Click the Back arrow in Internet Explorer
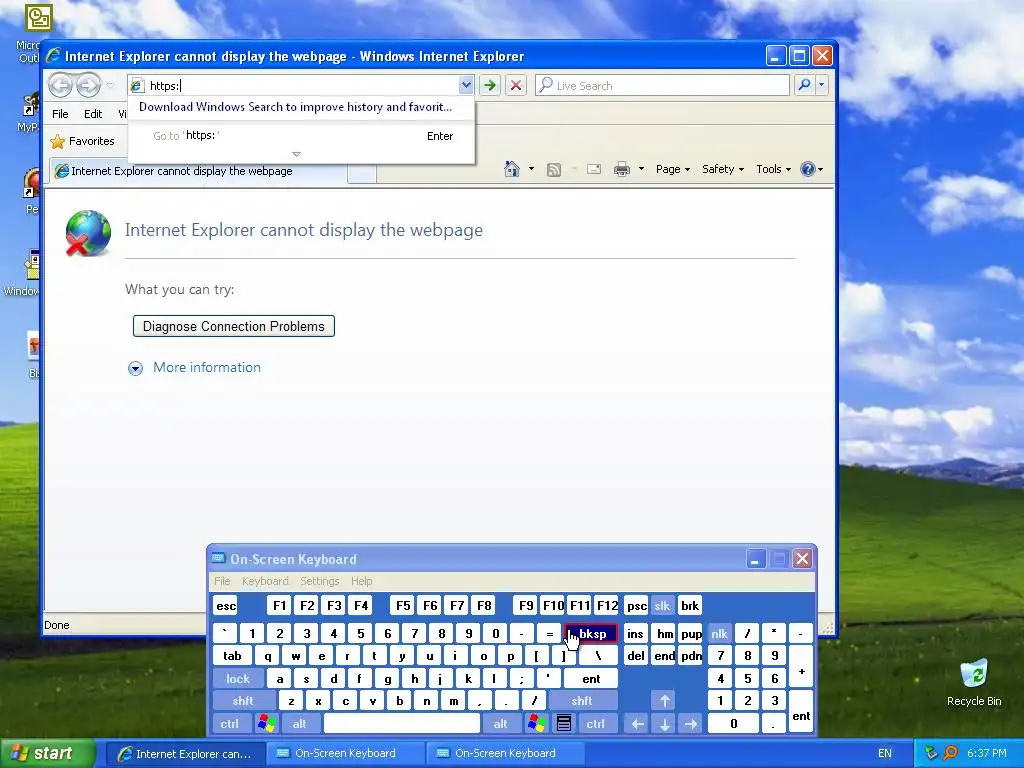1024x768 pixels. coord(61,86)
